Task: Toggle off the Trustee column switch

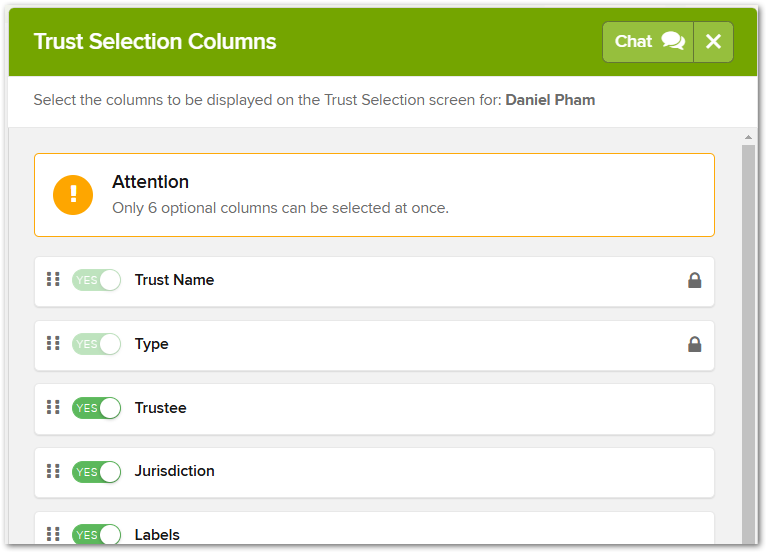Action: tap(96, 408)
